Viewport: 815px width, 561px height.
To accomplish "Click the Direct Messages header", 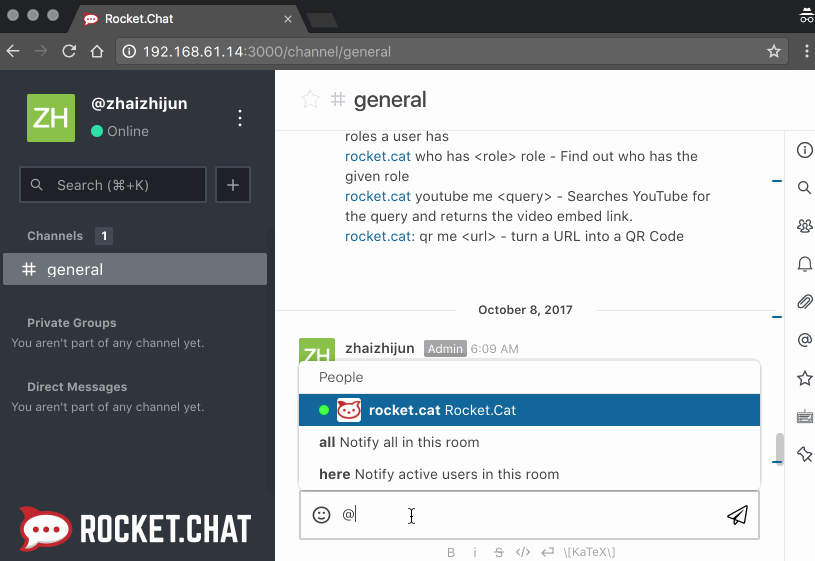I will tap(77, 387).
